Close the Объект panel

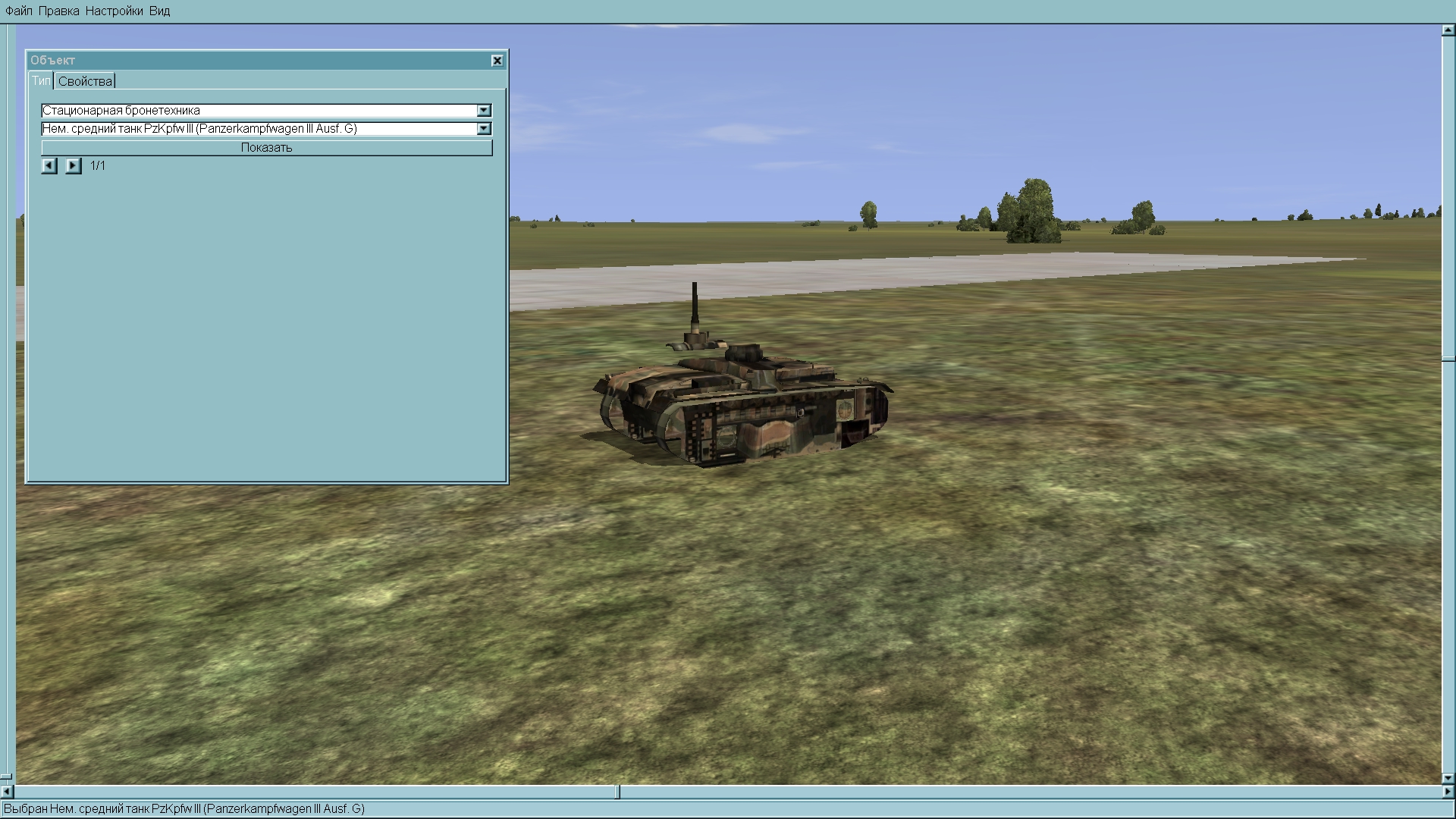click(497, 61)
